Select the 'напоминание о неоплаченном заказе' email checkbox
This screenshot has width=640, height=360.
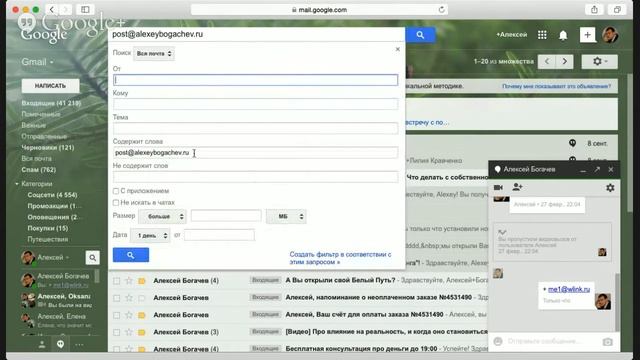pos(117,298)
